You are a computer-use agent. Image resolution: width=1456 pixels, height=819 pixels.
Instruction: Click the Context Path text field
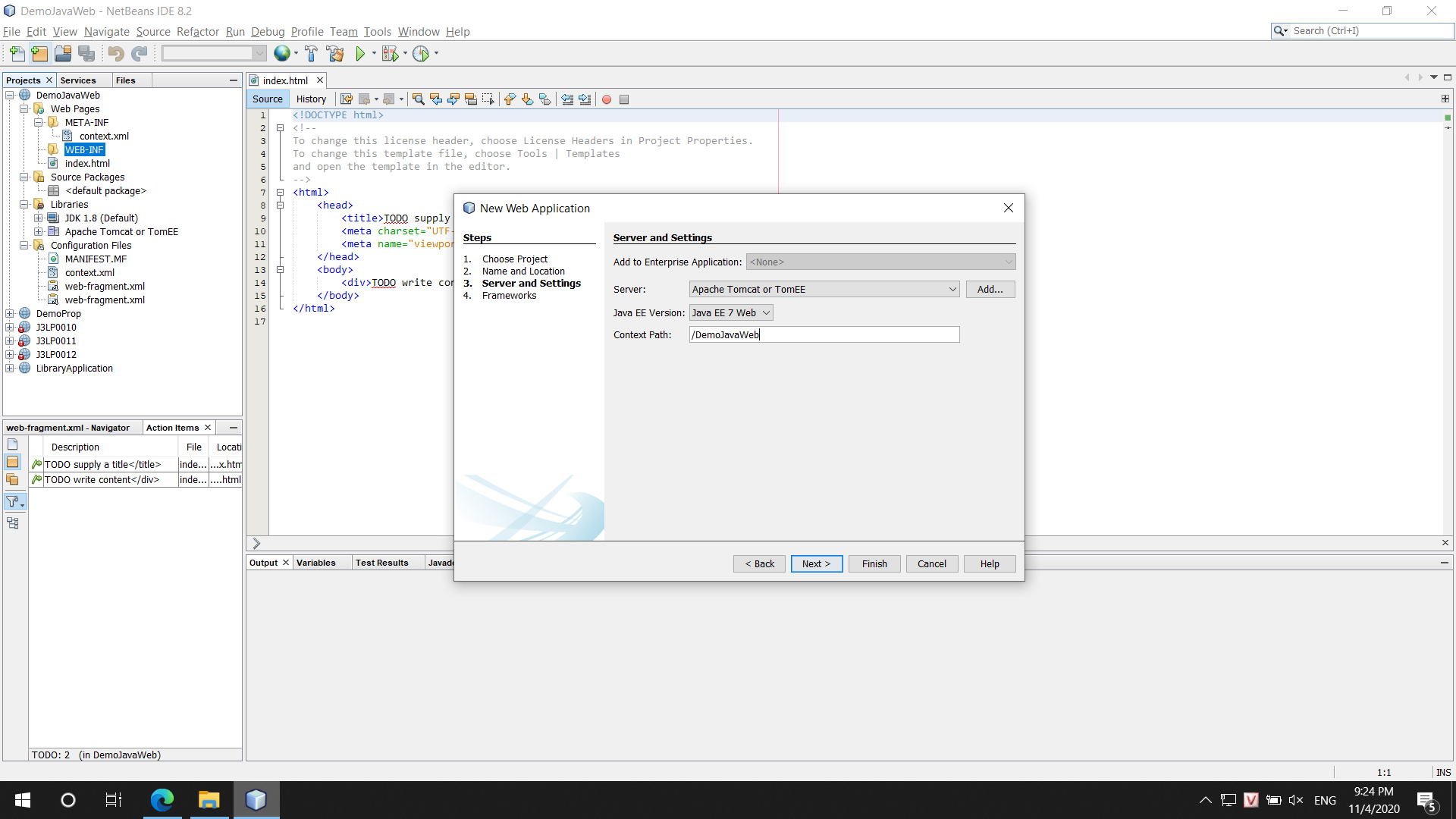coord(824,335)
